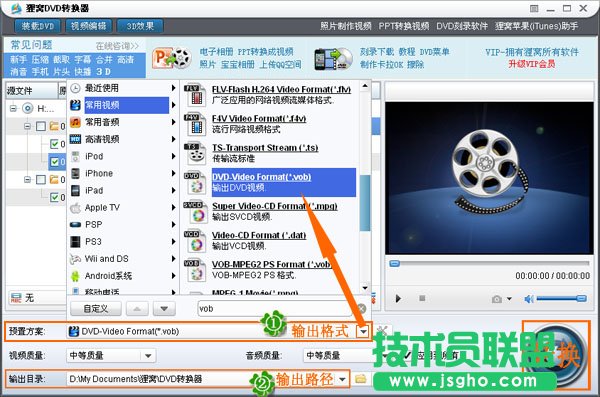This screenshot has width=600, height=397.
Task: Clear the vob search box with X icon
Action: tap(361, 309)
